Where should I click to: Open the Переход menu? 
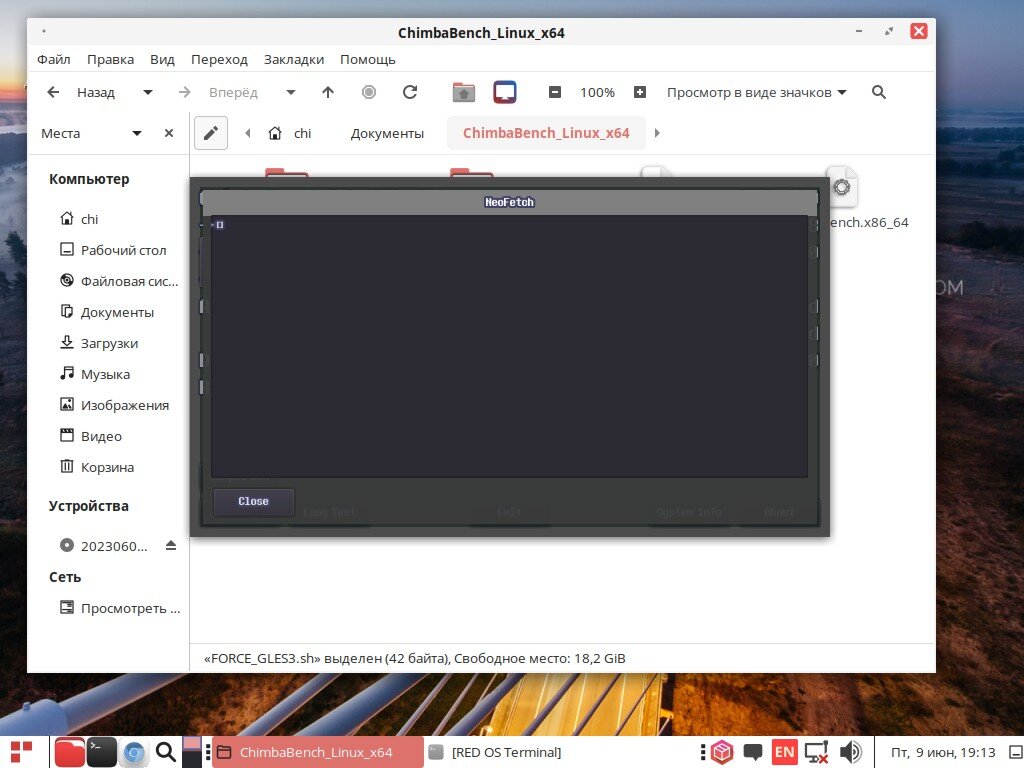tap(219, 59)
